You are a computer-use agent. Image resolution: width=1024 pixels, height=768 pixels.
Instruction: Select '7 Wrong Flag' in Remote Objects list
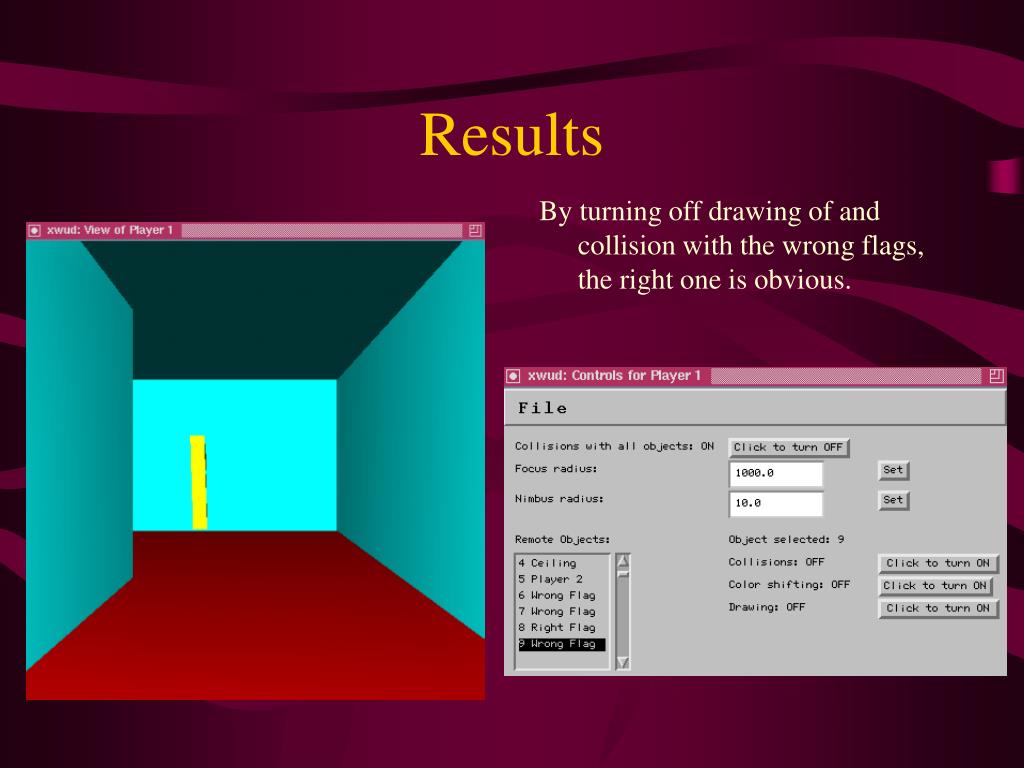(562, 612)
